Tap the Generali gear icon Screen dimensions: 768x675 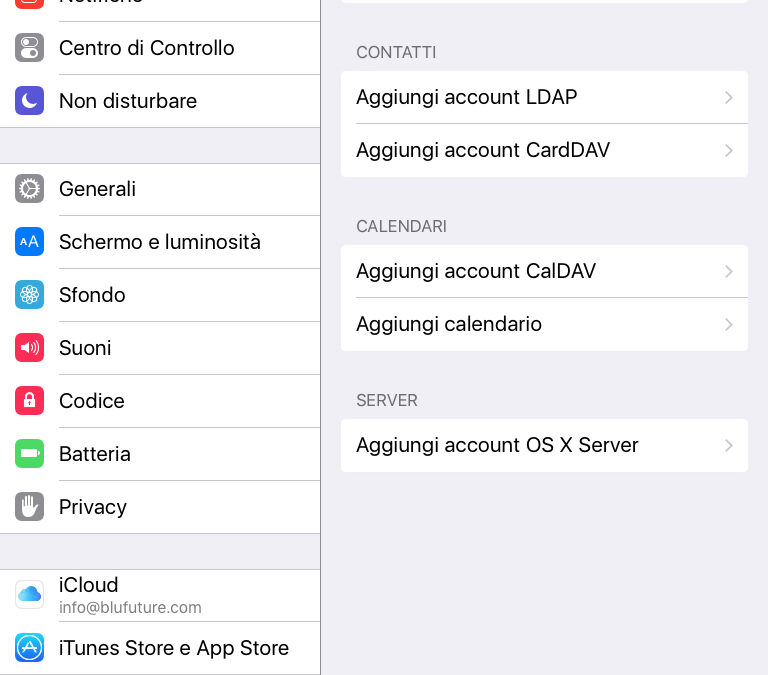click(29, 189)
